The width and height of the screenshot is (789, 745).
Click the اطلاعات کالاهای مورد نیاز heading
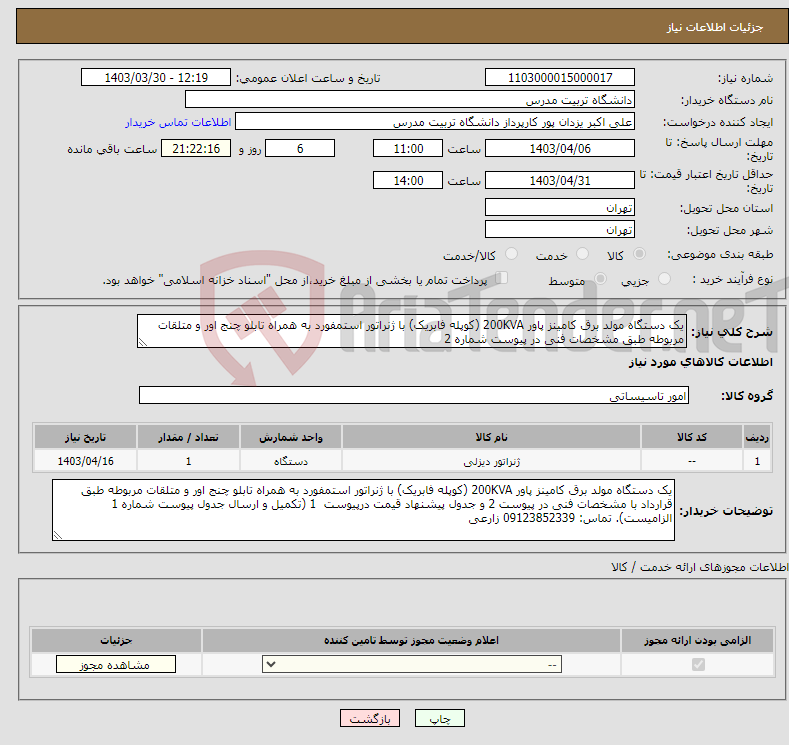(700, 362)
